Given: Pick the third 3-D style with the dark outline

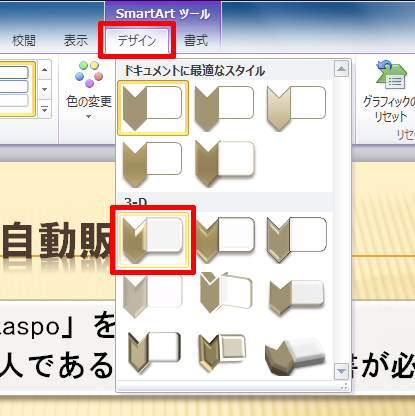Looking at the screenshot, I should click(x=297, y=240).
